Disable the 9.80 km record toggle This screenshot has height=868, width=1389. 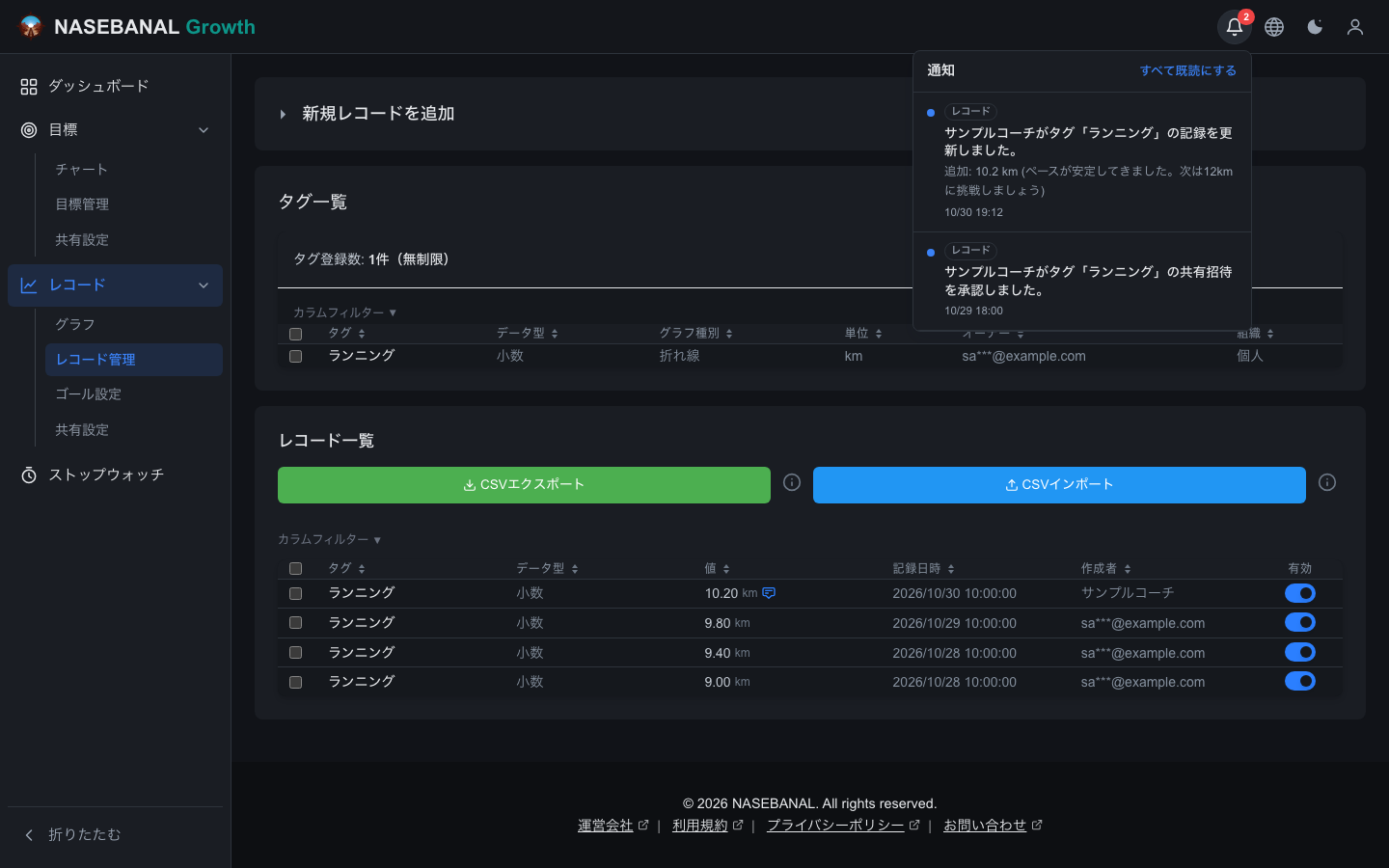(1300, 623)
